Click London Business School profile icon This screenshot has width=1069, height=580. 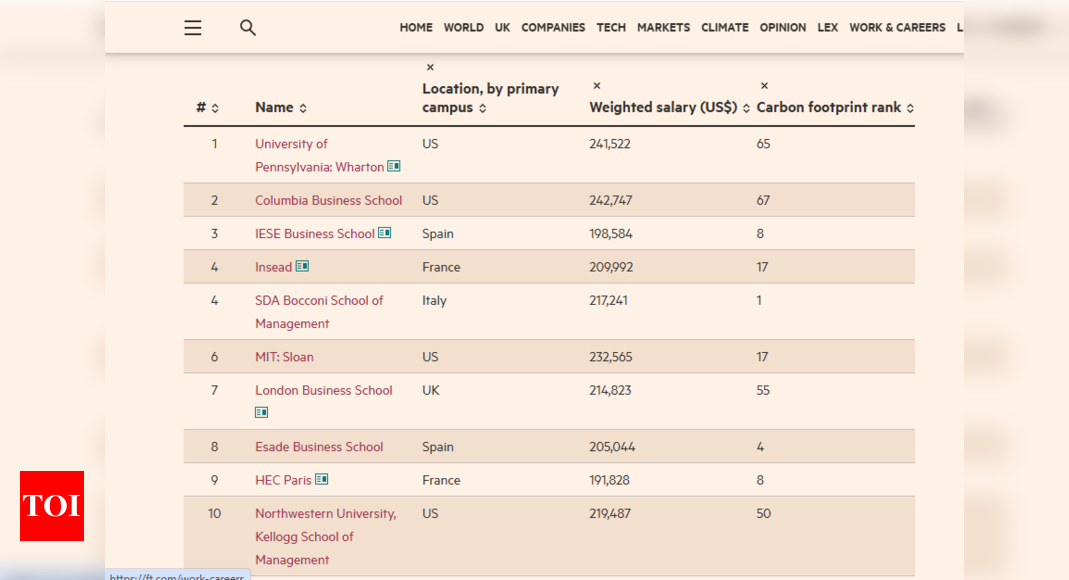click(261, 412)
